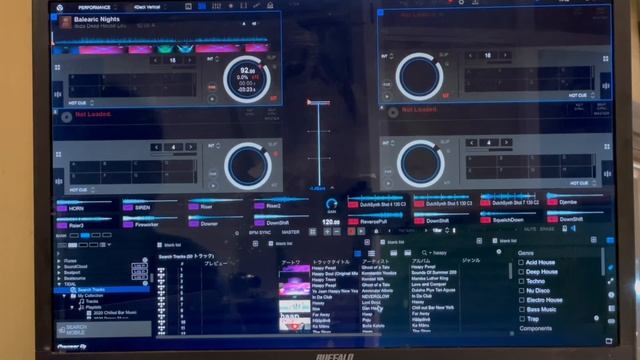
Task: Check the Deep House genre checkbox
Action: click(x=521, y=272)
